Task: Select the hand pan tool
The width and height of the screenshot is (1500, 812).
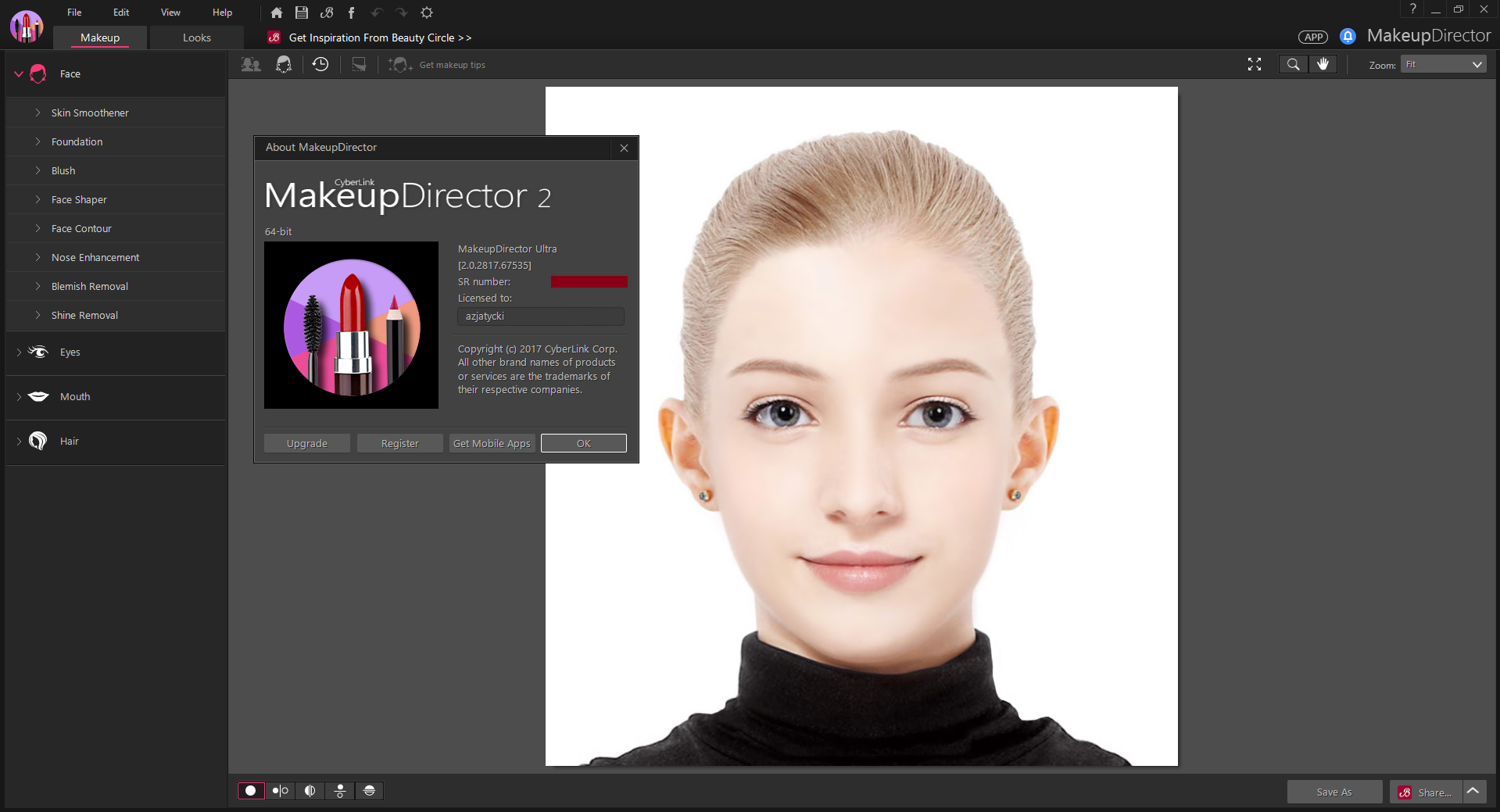Action: (x=1323, y=65)
